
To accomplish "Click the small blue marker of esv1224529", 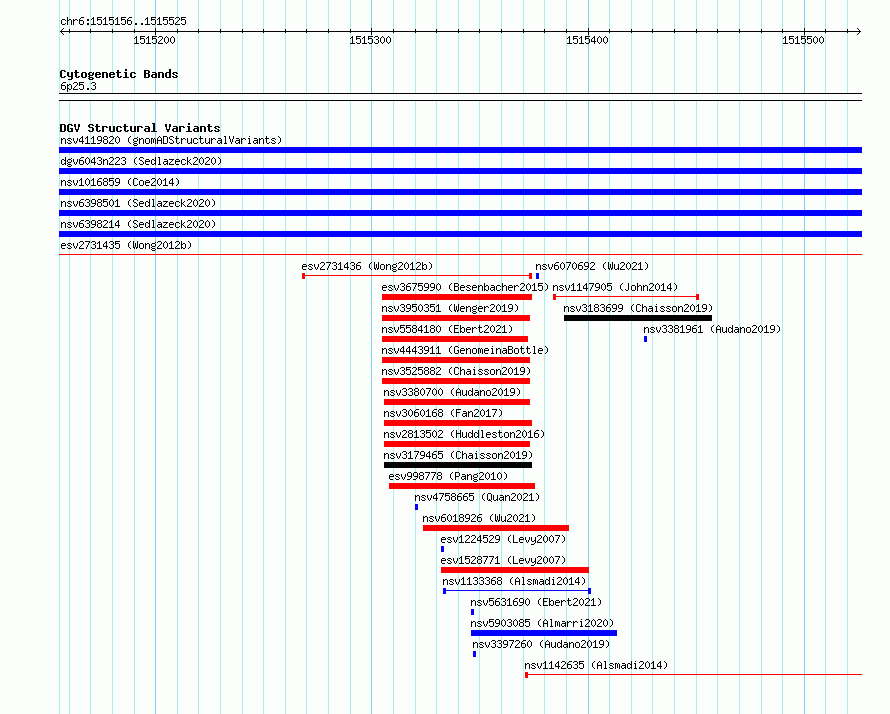I will click(443, 549).
